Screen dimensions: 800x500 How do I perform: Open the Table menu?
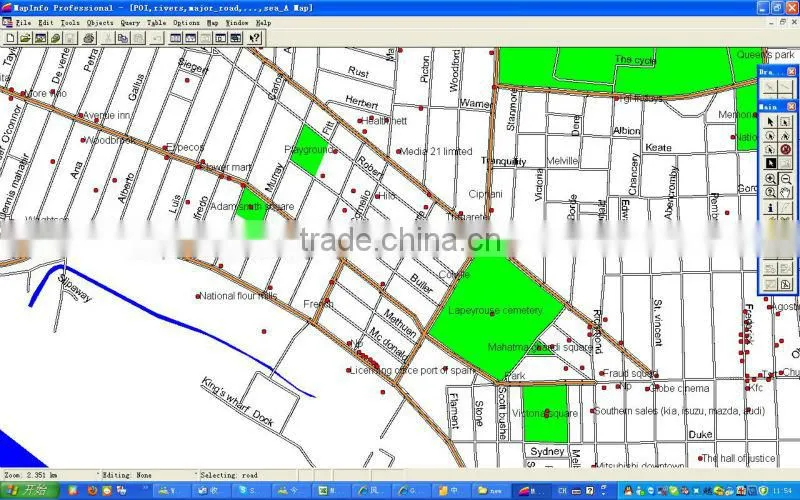[x=157, y=22]
